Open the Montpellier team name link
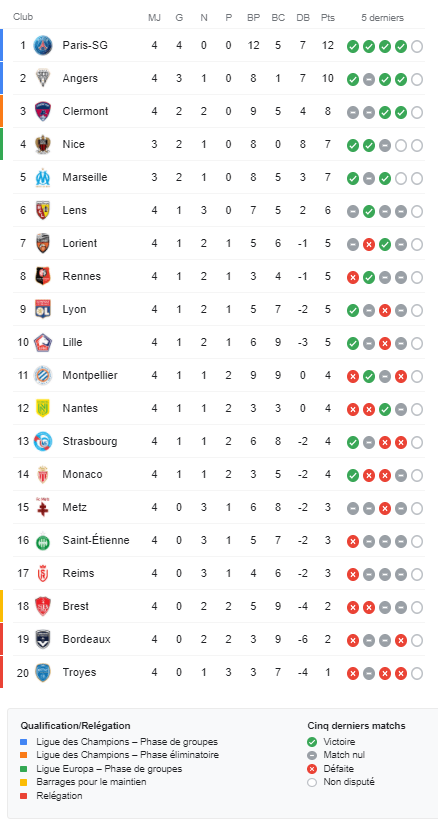The height and width of the screenshot is (819, 438). 90,376
